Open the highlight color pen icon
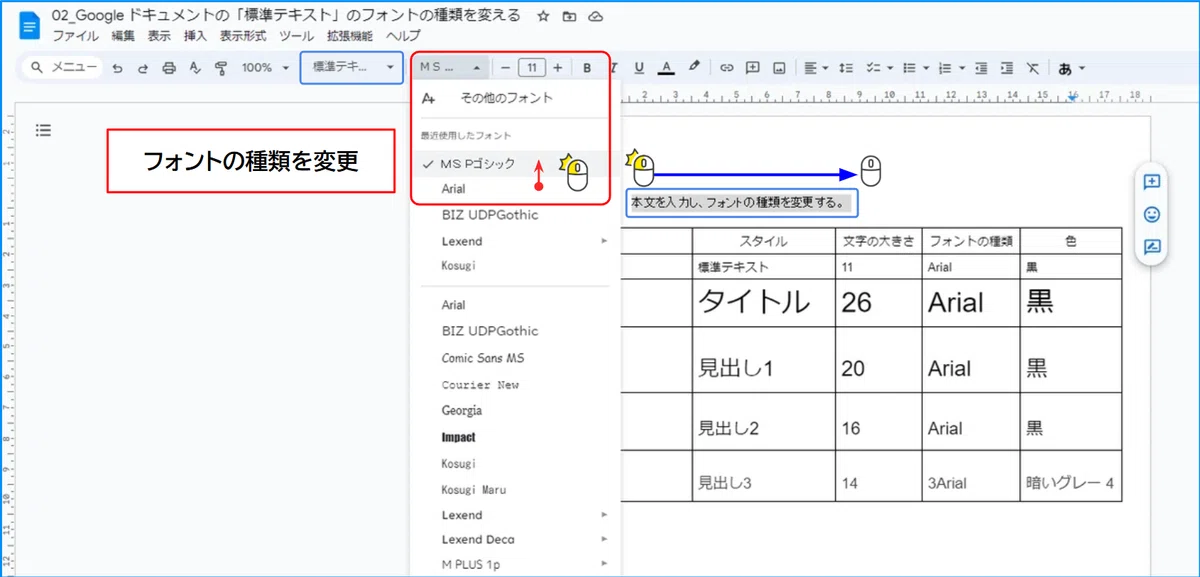The image size is (1200, 577). tap(695, 68)
